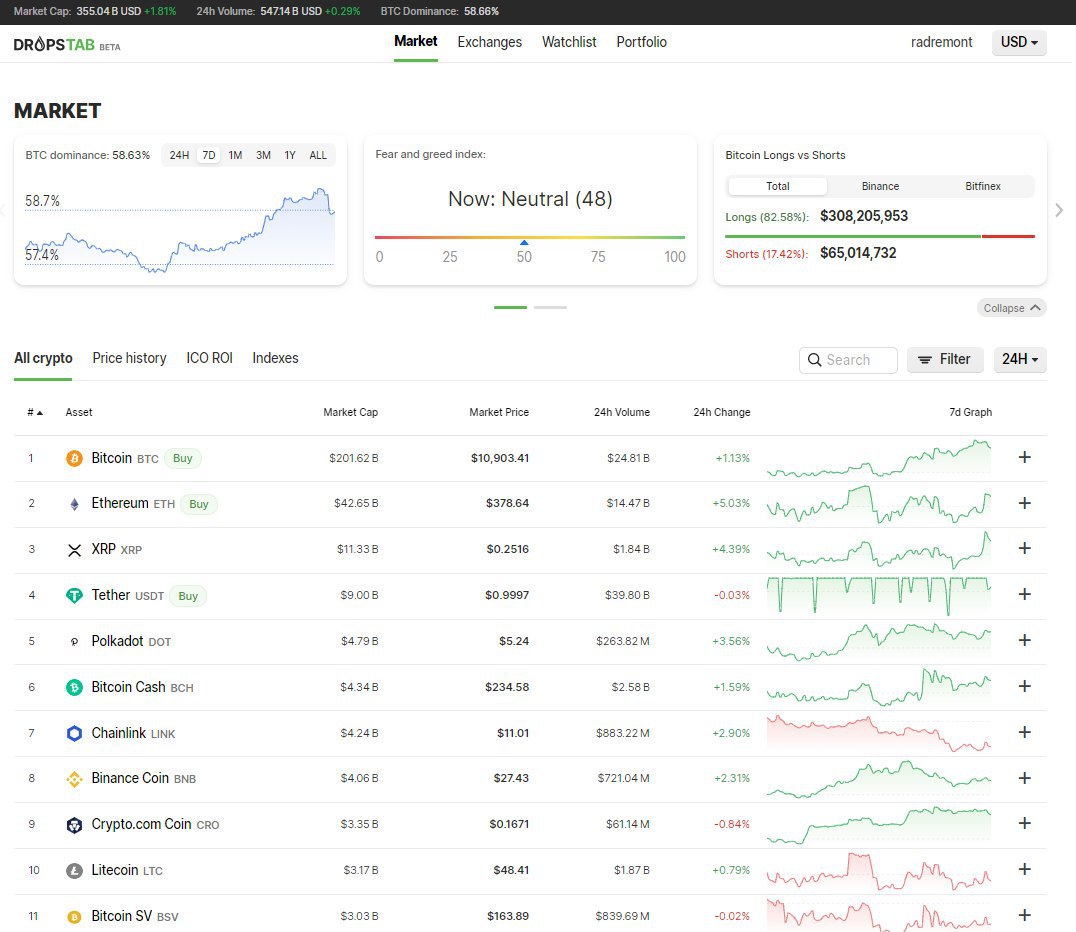The image size is (1076, 932).
Task: Add XRP with its plus icon
Action: click(x=1025, y=548)
